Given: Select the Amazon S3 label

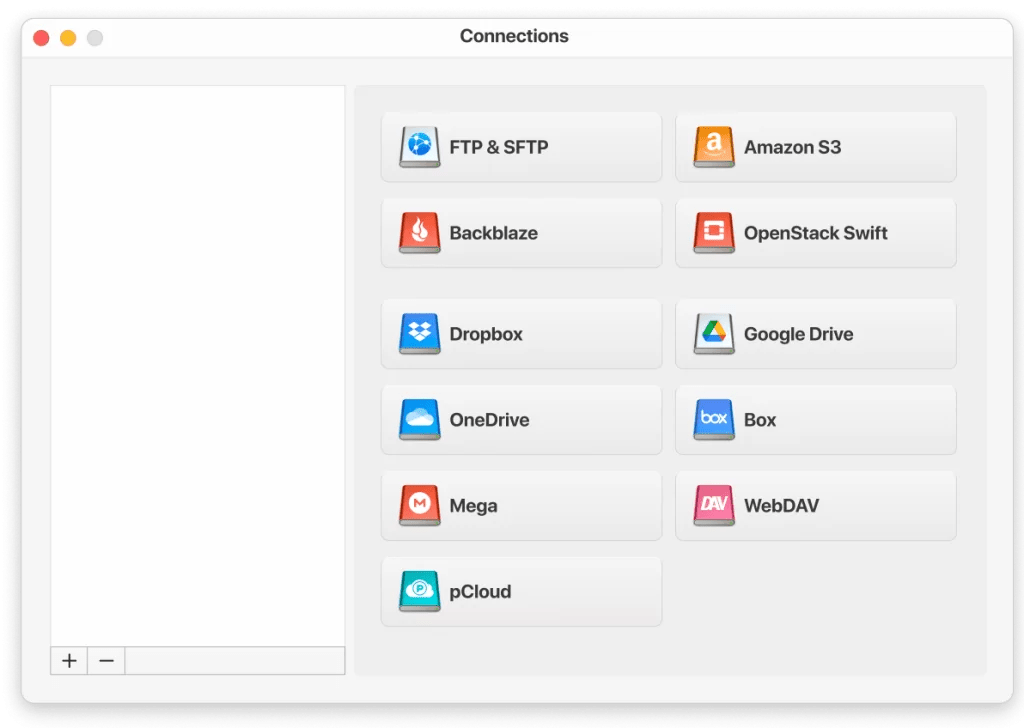Looking at the screenshot, I should point(792,148).
